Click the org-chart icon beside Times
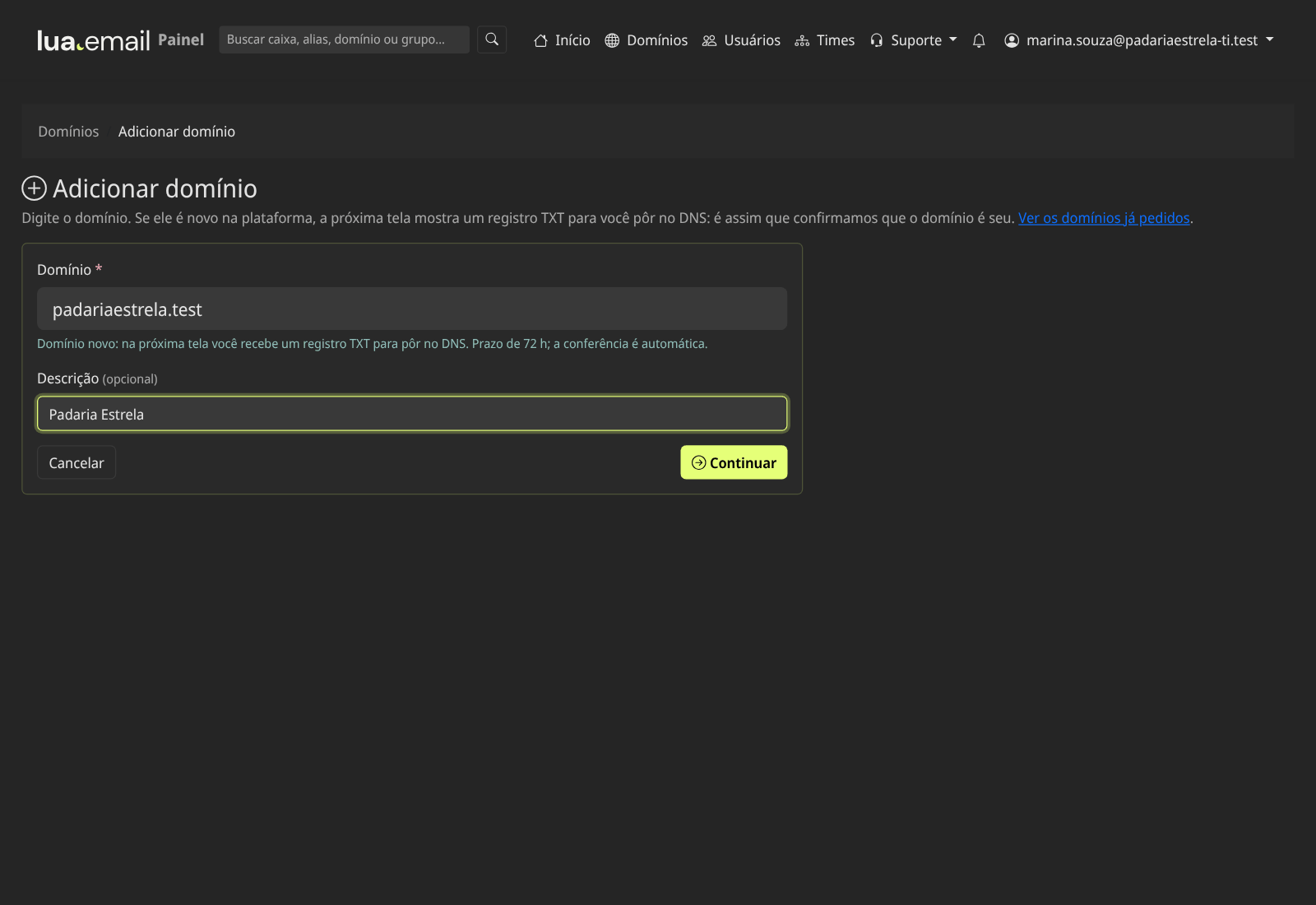The image size is (1316, 905). tap(802, 40)
